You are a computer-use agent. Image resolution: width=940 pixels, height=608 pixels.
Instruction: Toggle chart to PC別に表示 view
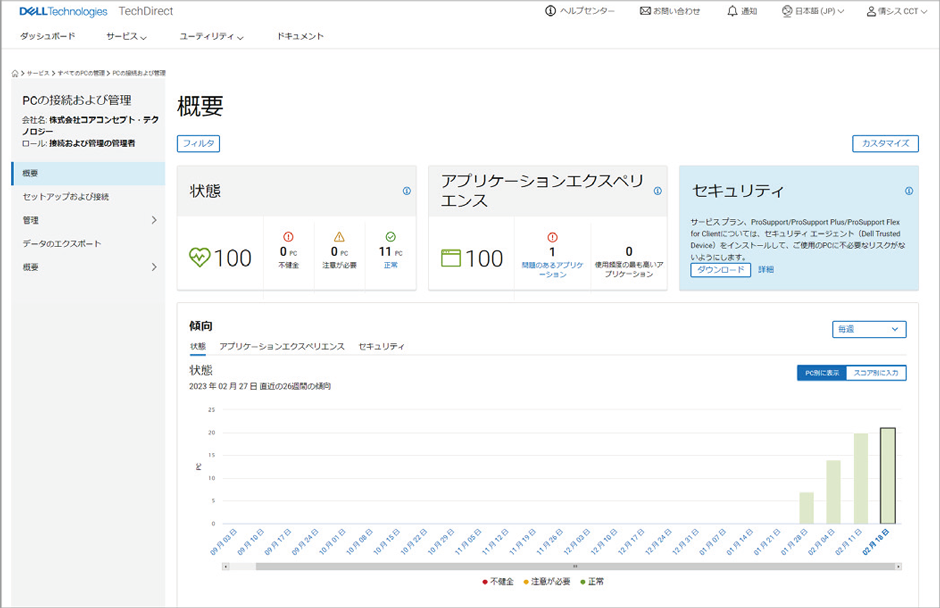tap(821, 373)
